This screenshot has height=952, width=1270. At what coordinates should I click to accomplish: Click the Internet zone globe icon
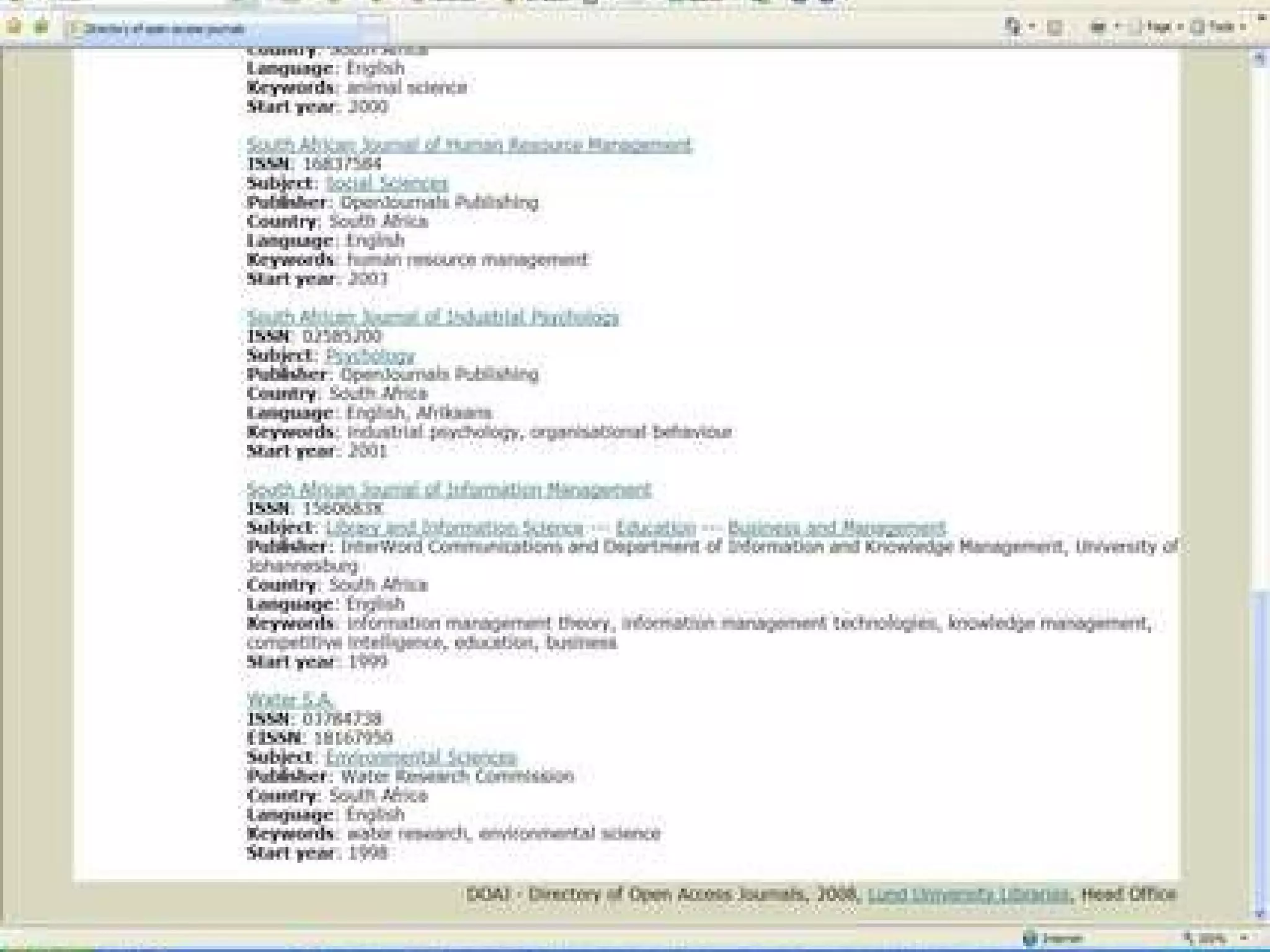[x=1031, y=939]
